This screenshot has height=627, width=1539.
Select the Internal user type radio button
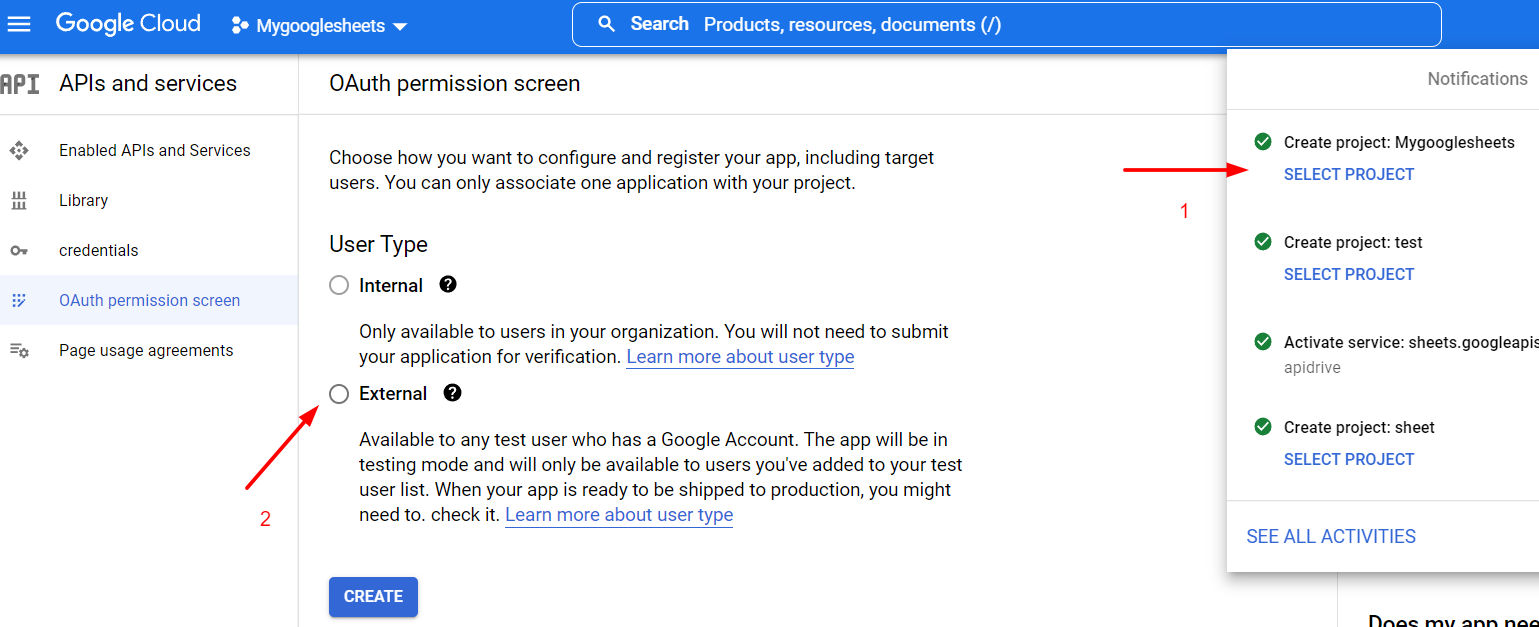tap(339, 285)
